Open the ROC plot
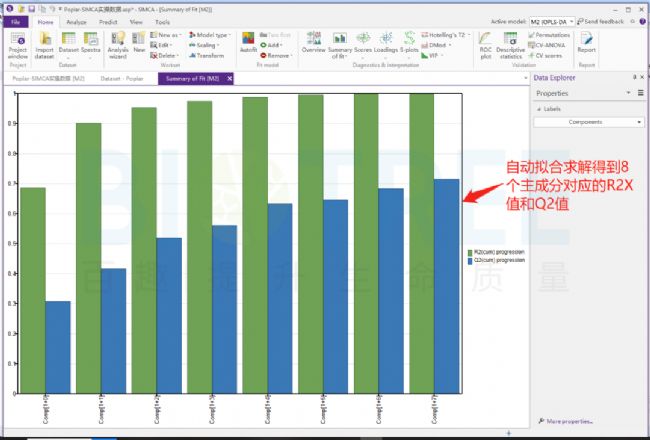 [x=486, y=46]
